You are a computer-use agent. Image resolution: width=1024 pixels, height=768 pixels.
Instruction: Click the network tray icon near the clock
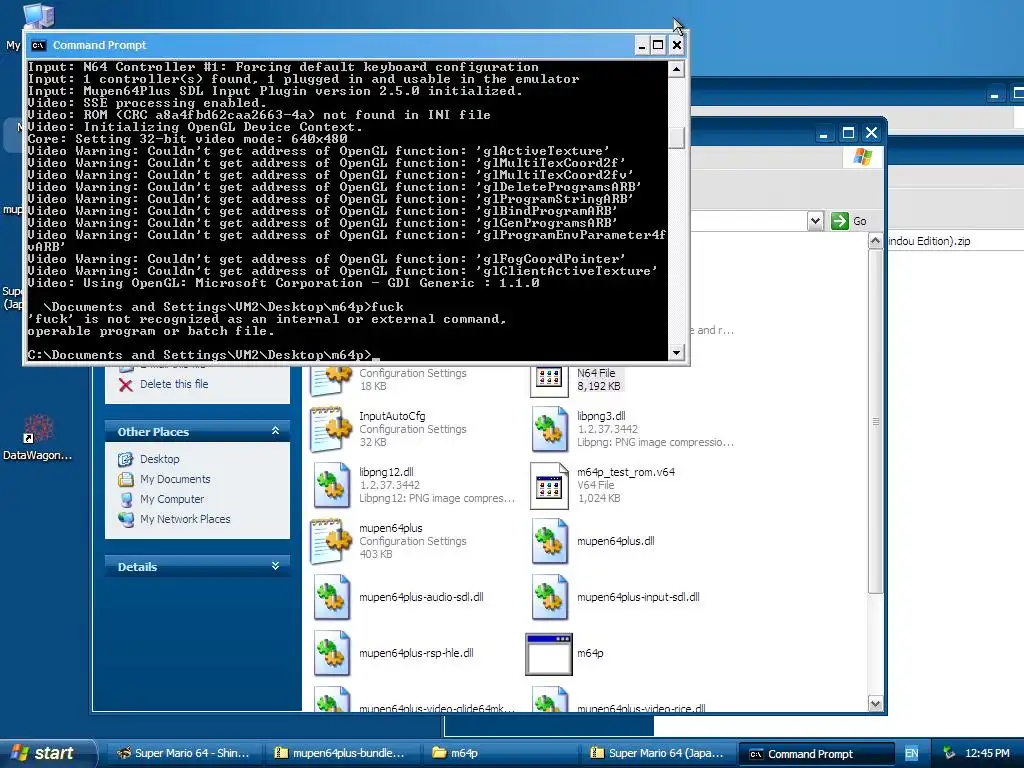coord(949,753)
